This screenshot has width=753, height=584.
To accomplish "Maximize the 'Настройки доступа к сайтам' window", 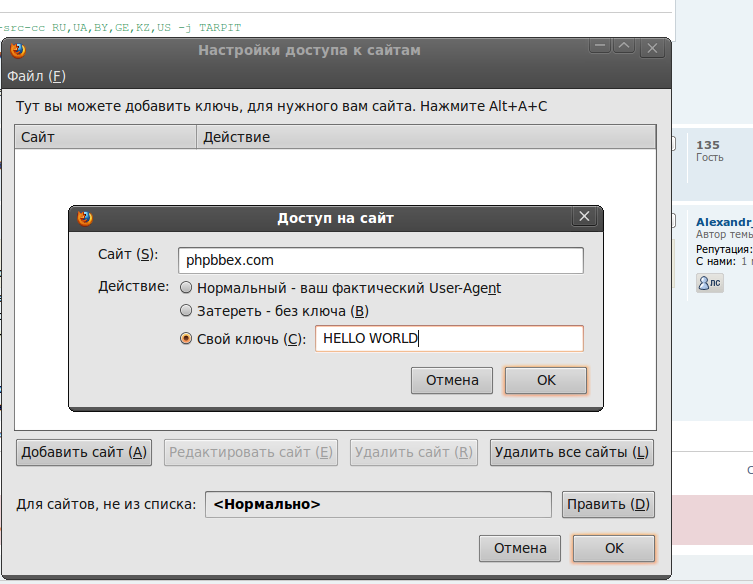I will pyautogui.click(x=624, y=48).
